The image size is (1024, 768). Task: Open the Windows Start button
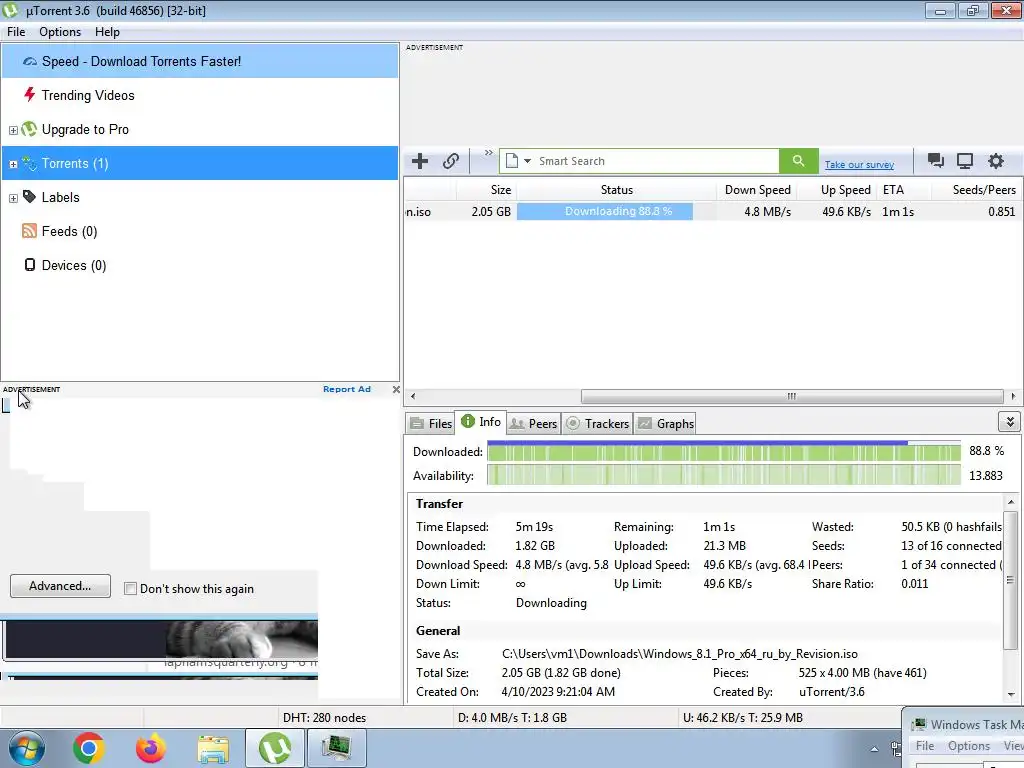coord(27,748)
